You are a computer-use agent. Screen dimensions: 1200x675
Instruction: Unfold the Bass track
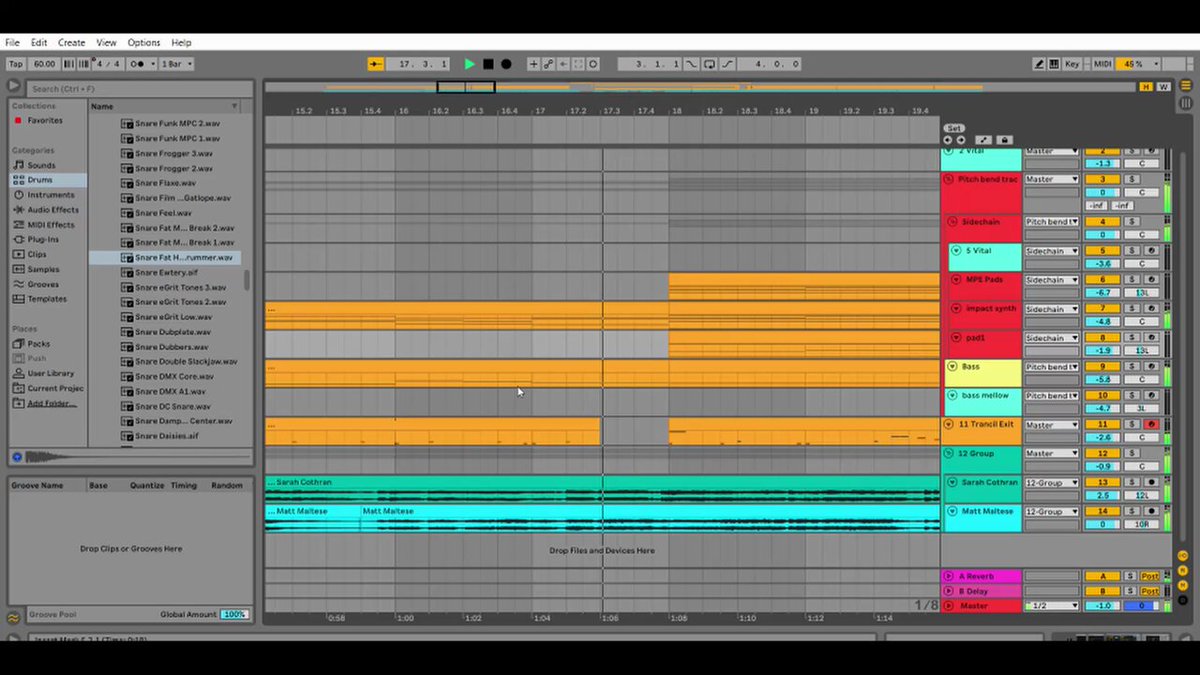(952, 367)
